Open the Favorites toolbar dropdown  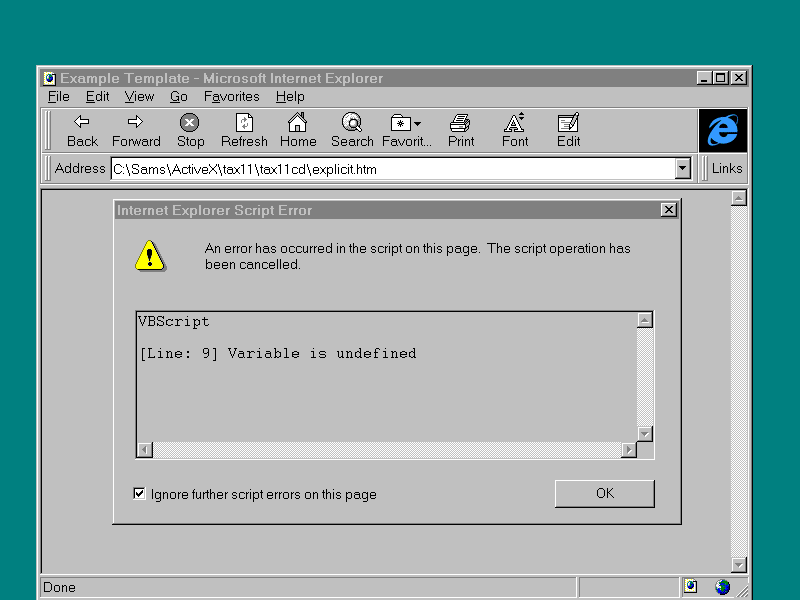coord(405,123)
